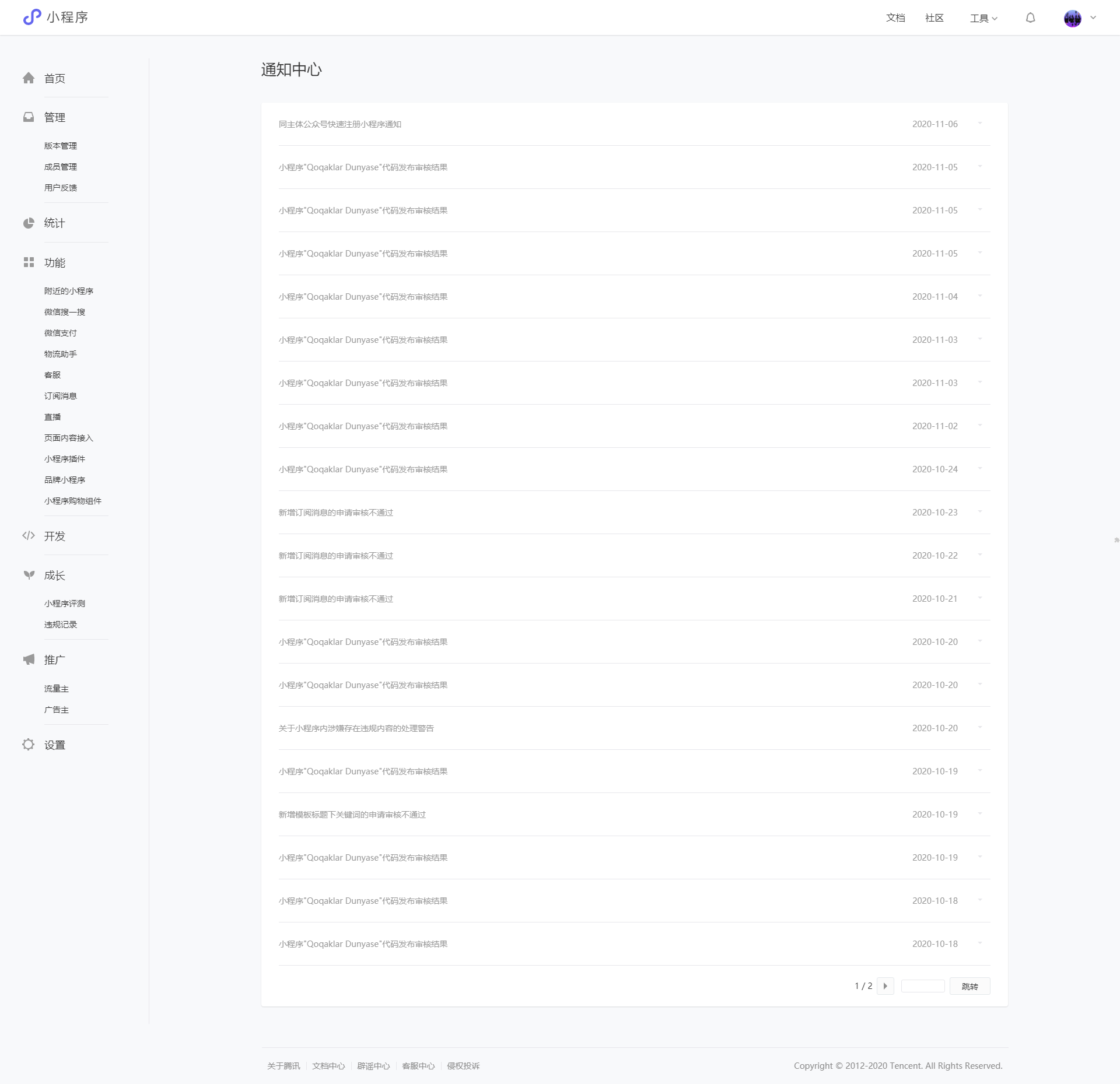Open the 工具 dropdown menu
The height and width of the screenshot is (1084, 1120).
984,18
